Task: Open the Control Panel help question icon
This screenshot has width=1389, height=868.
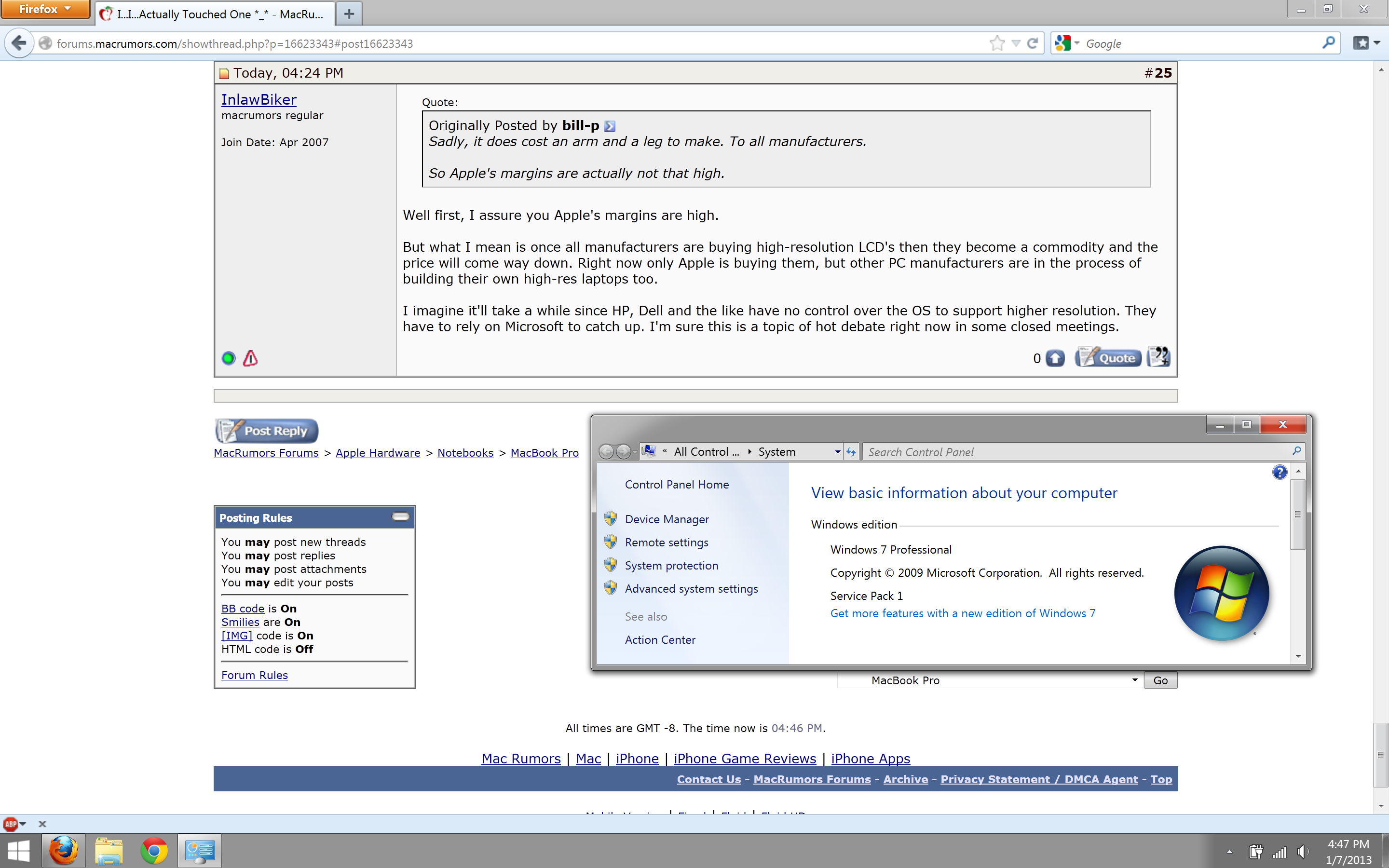Action: (1280, 472)
